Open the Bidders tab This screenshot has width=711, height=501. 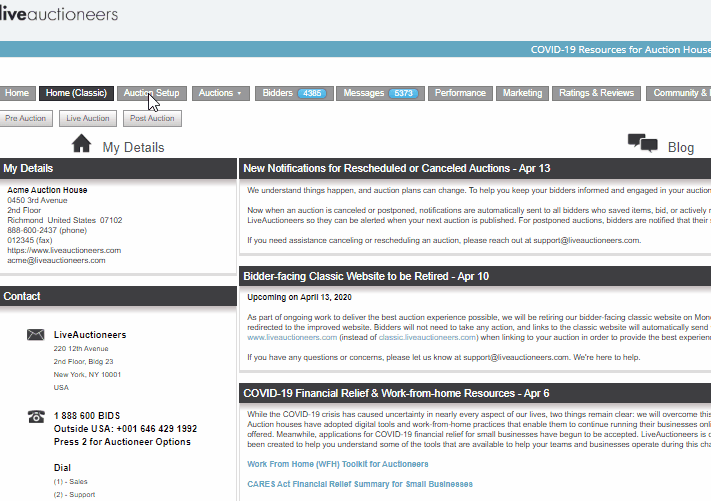pos(294,93)
